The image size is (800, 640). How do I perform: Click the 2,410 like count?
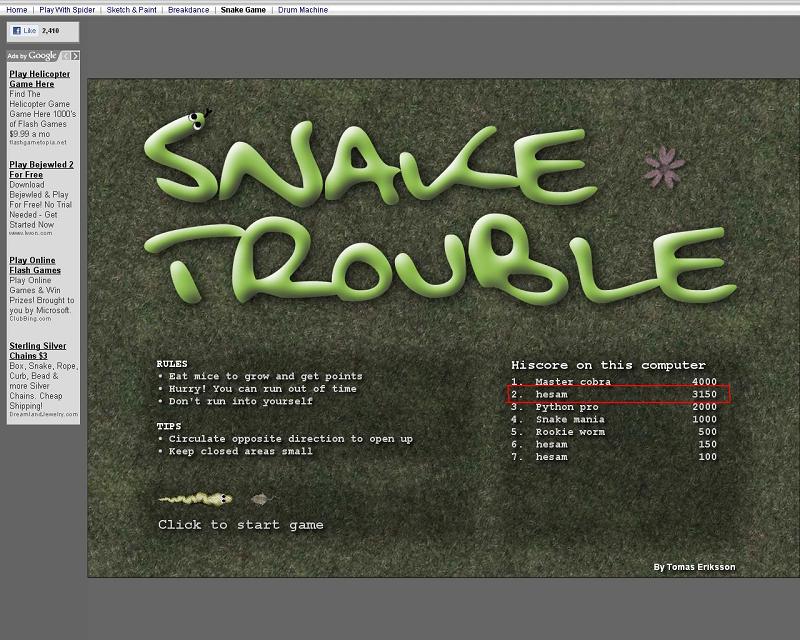tap(51, 31)
